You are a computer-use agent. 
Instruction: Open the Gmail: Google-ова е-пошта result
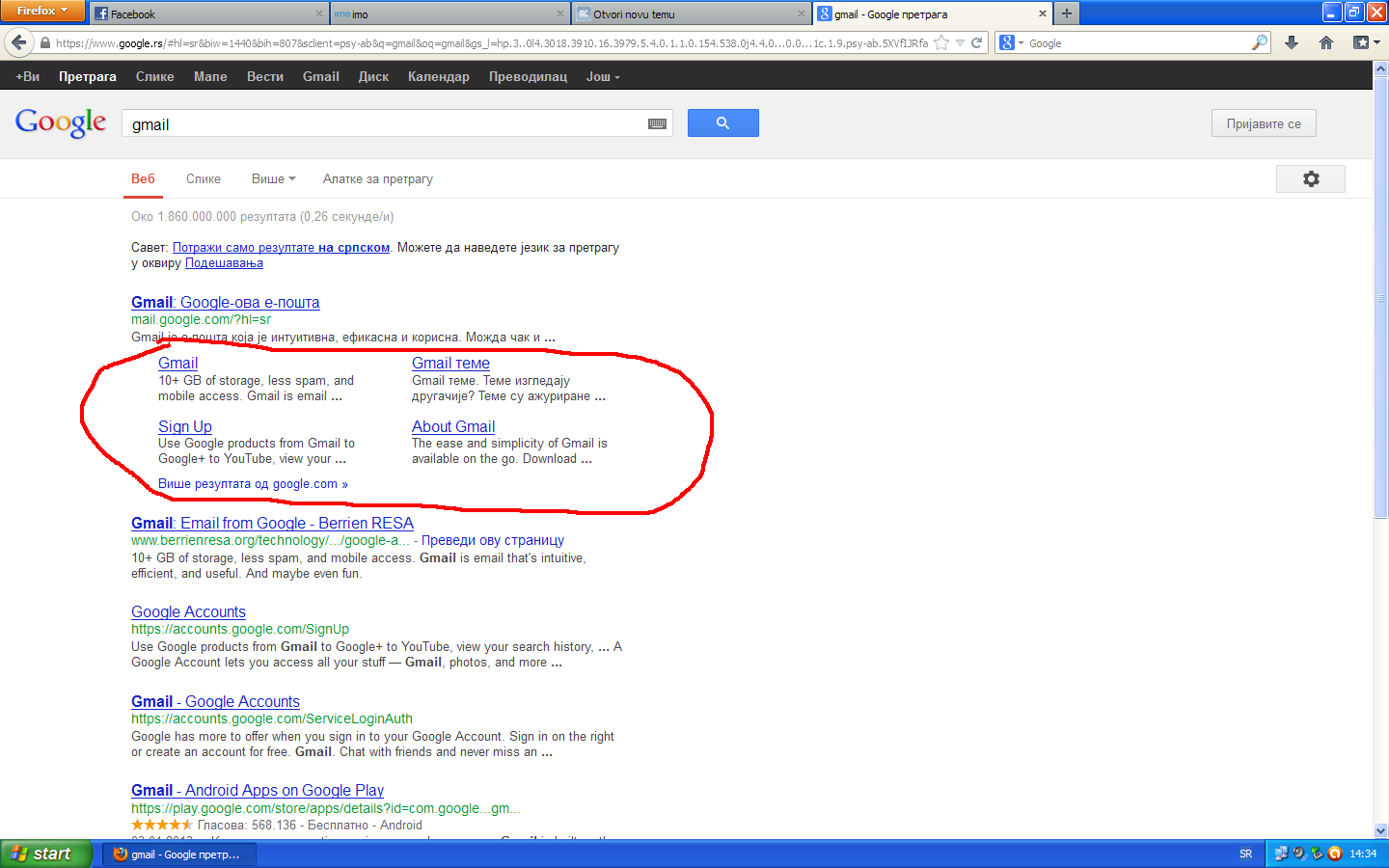click(x=226, y=302)
